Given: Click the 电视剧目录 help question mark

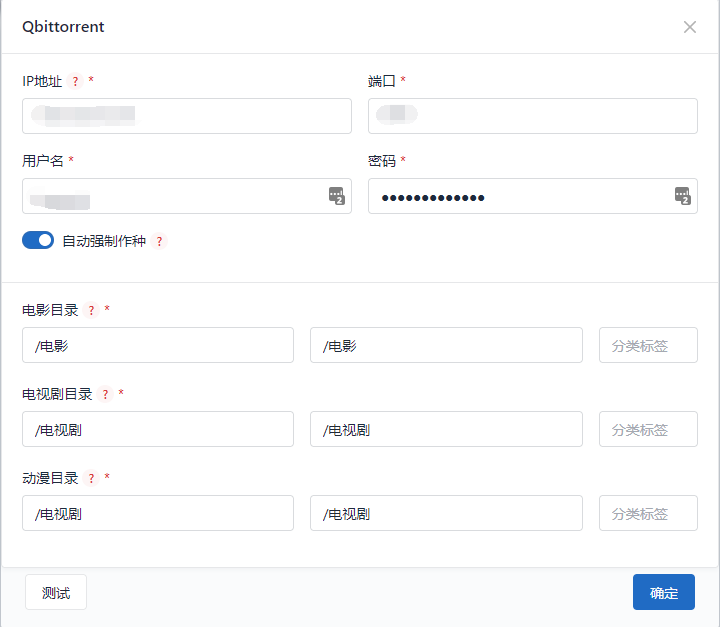Looking at the screenshot, I should [x=105, y=394].
